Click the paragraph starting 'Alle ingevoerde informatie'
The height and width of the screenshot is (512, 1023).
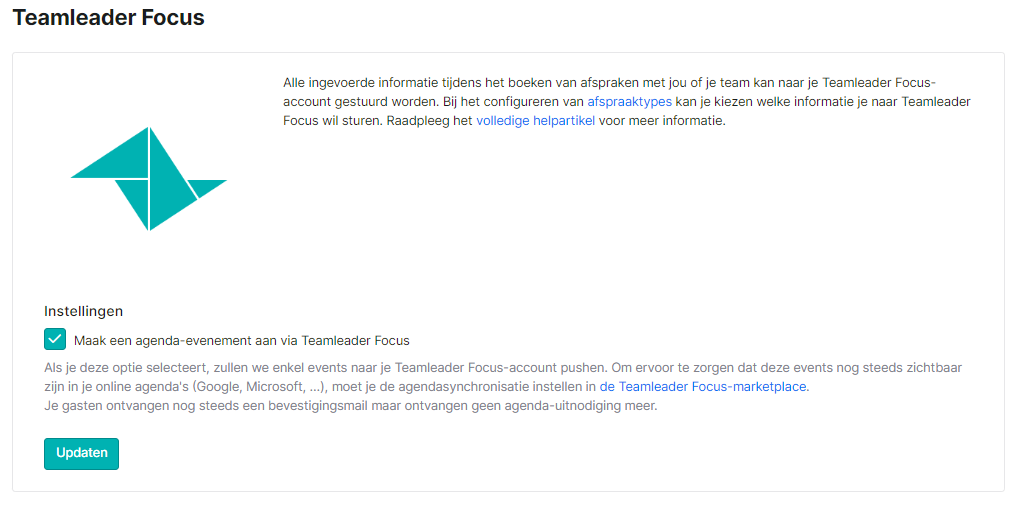pyautogui.click(x=627, y=102)
